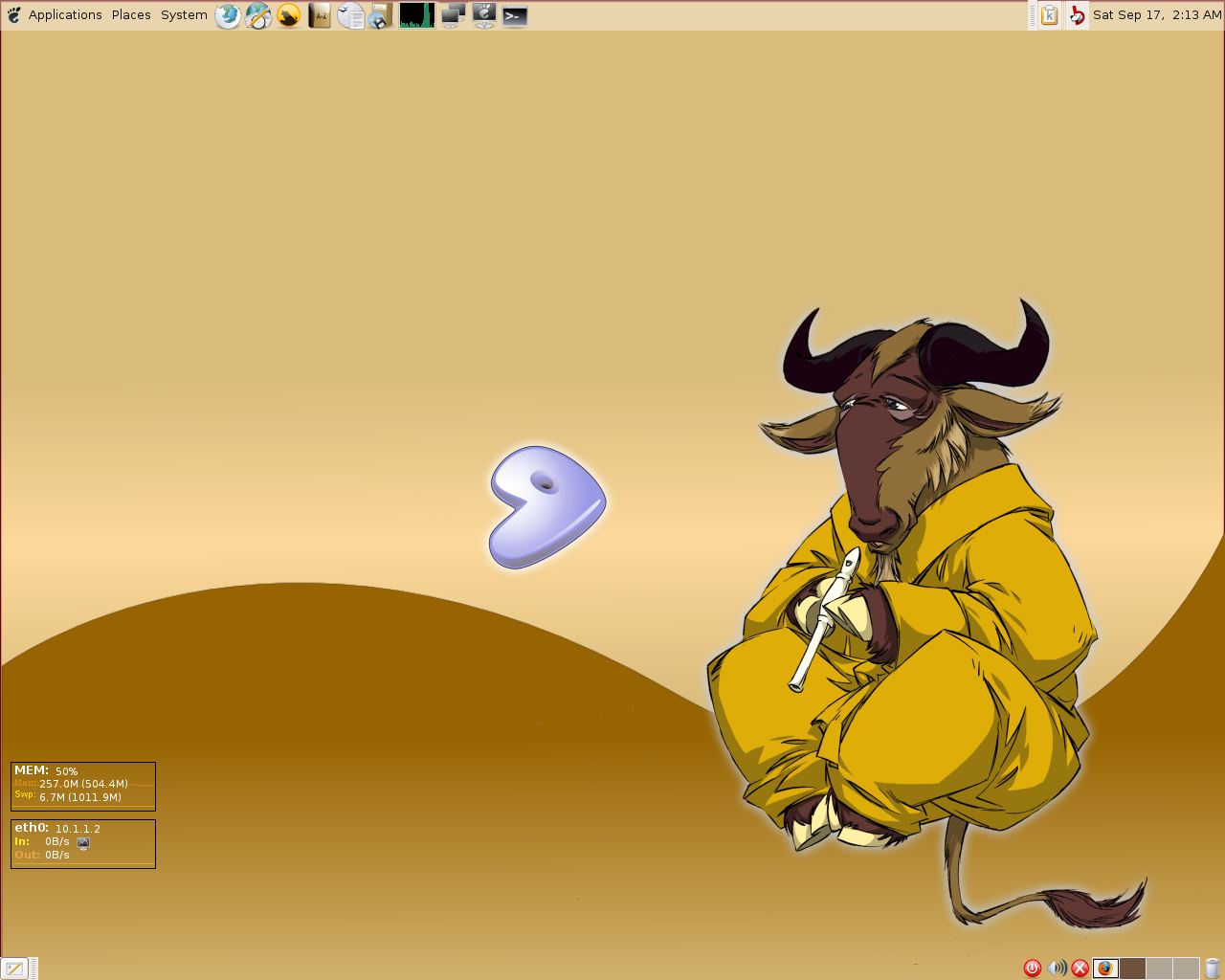1225x980 pixels.
Task: Open the Klipper clipboard tray icon
Action: click(1050, 15)
